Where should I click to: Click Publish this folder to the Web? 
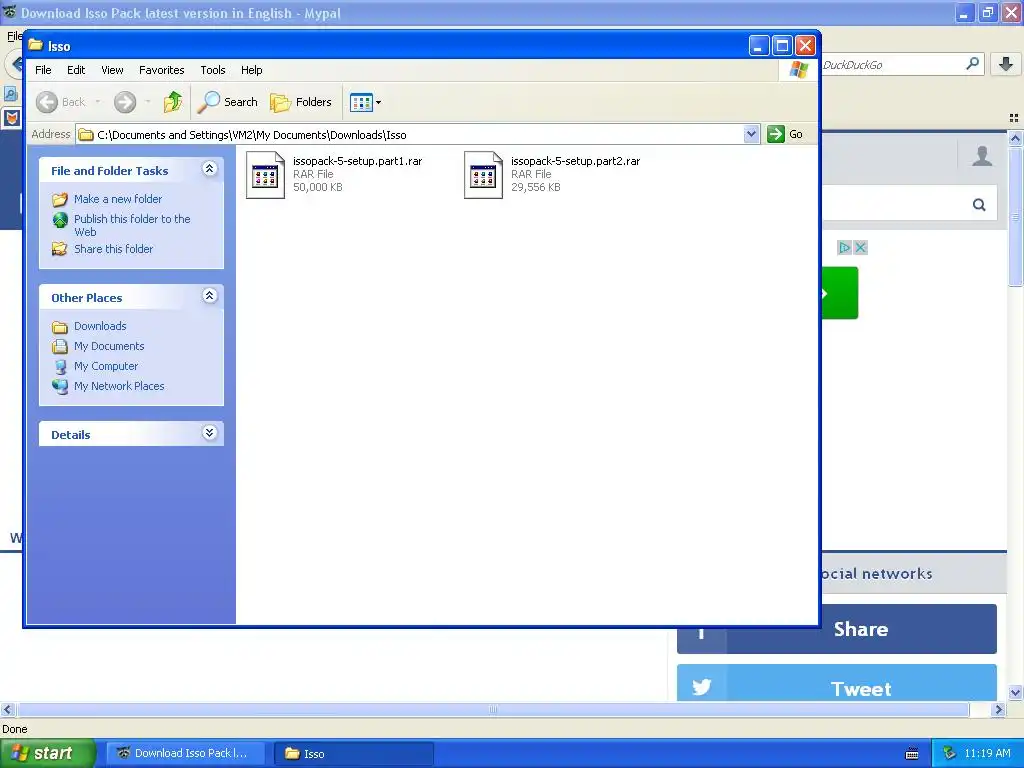click(x=132, y=225)
